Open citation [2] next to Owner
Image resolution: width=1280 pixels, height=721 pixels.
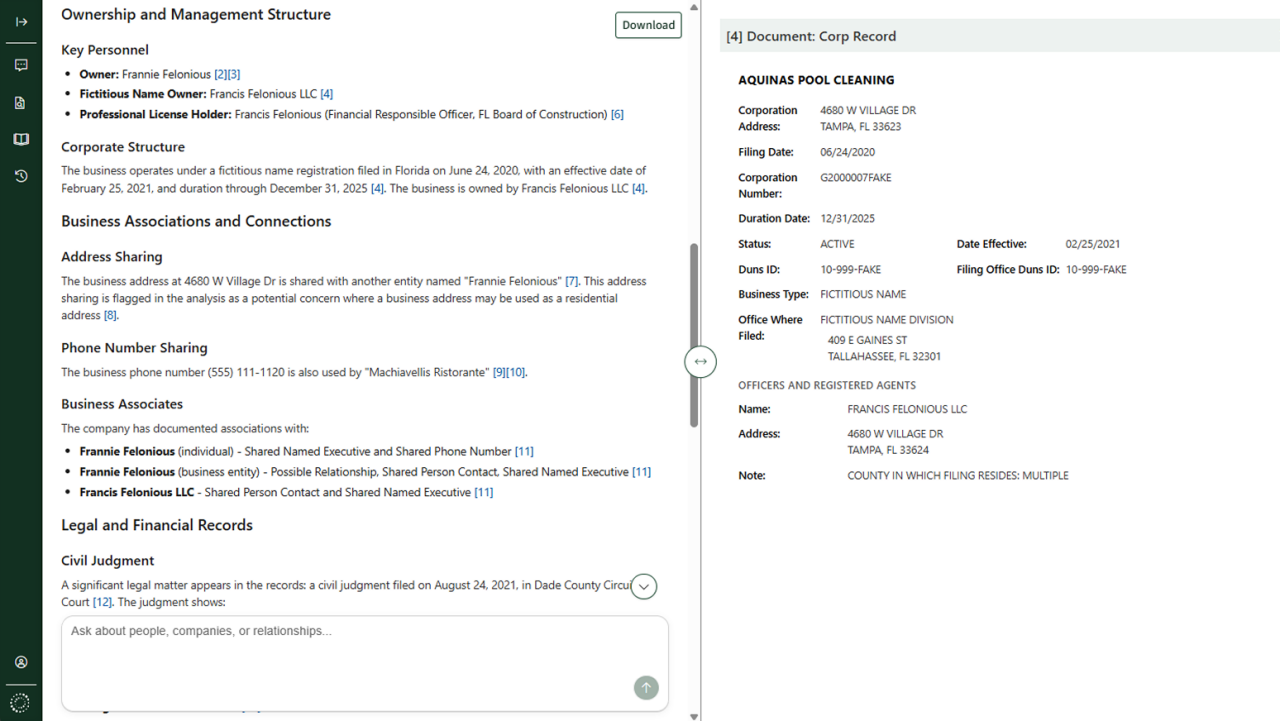coord(221,75)
